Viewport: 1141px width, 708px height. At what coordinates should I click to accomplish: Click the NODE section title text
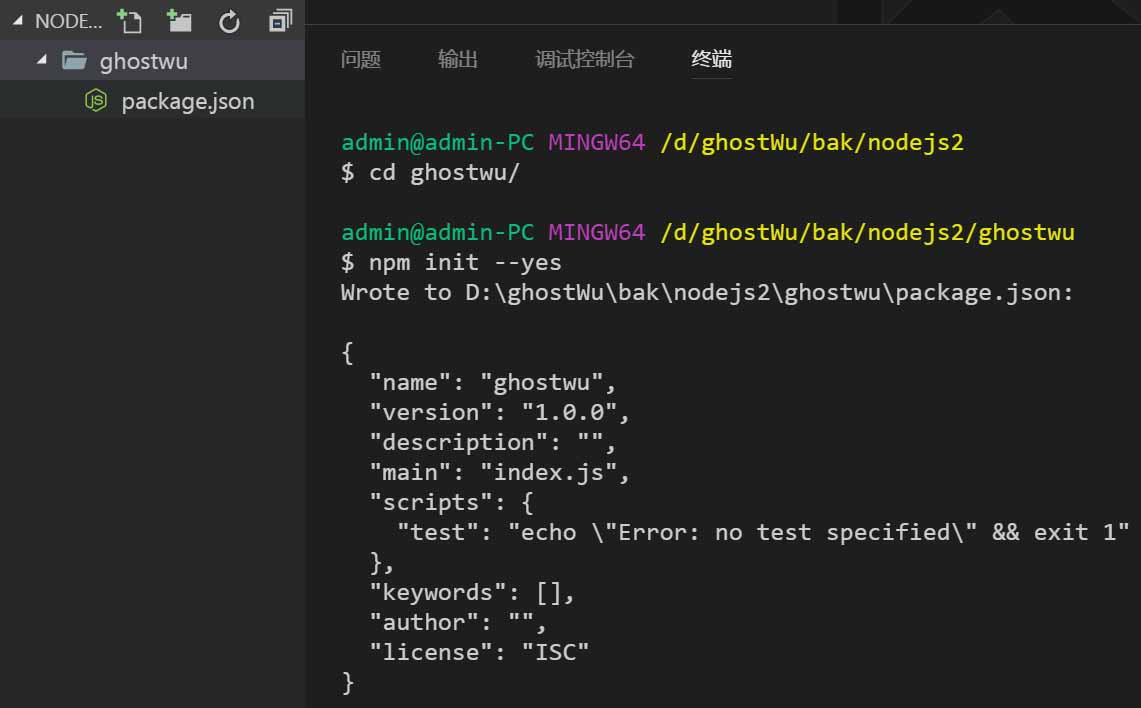[x=68, y=21]
